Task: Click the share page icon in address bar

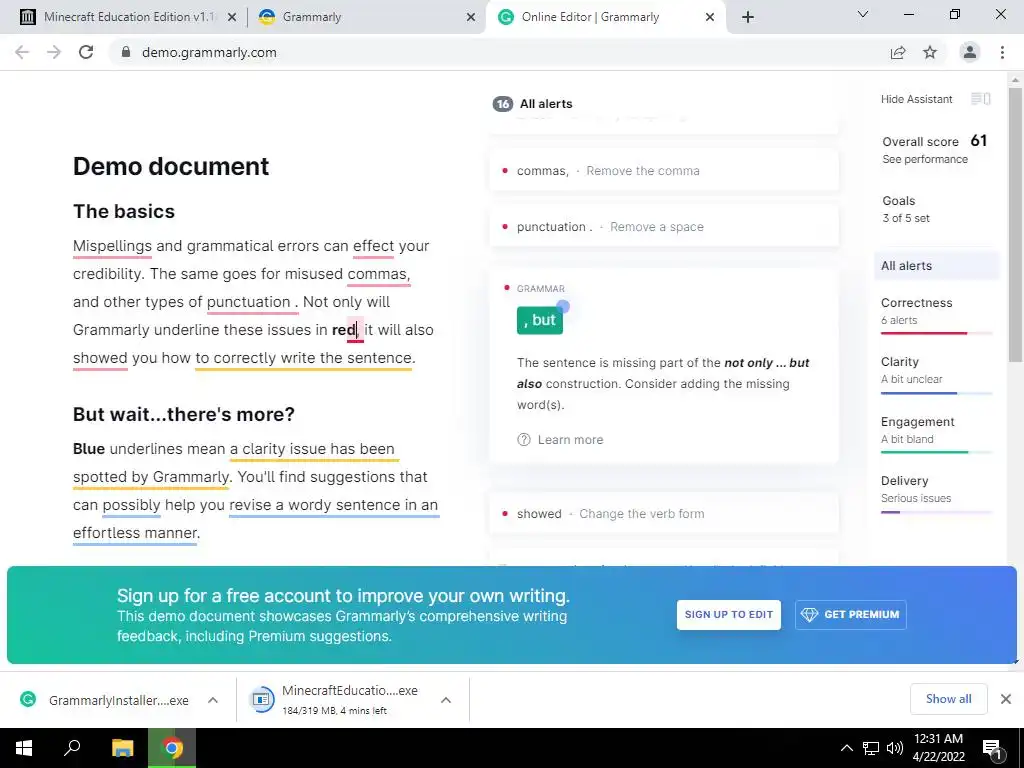Action: [898, 52]
